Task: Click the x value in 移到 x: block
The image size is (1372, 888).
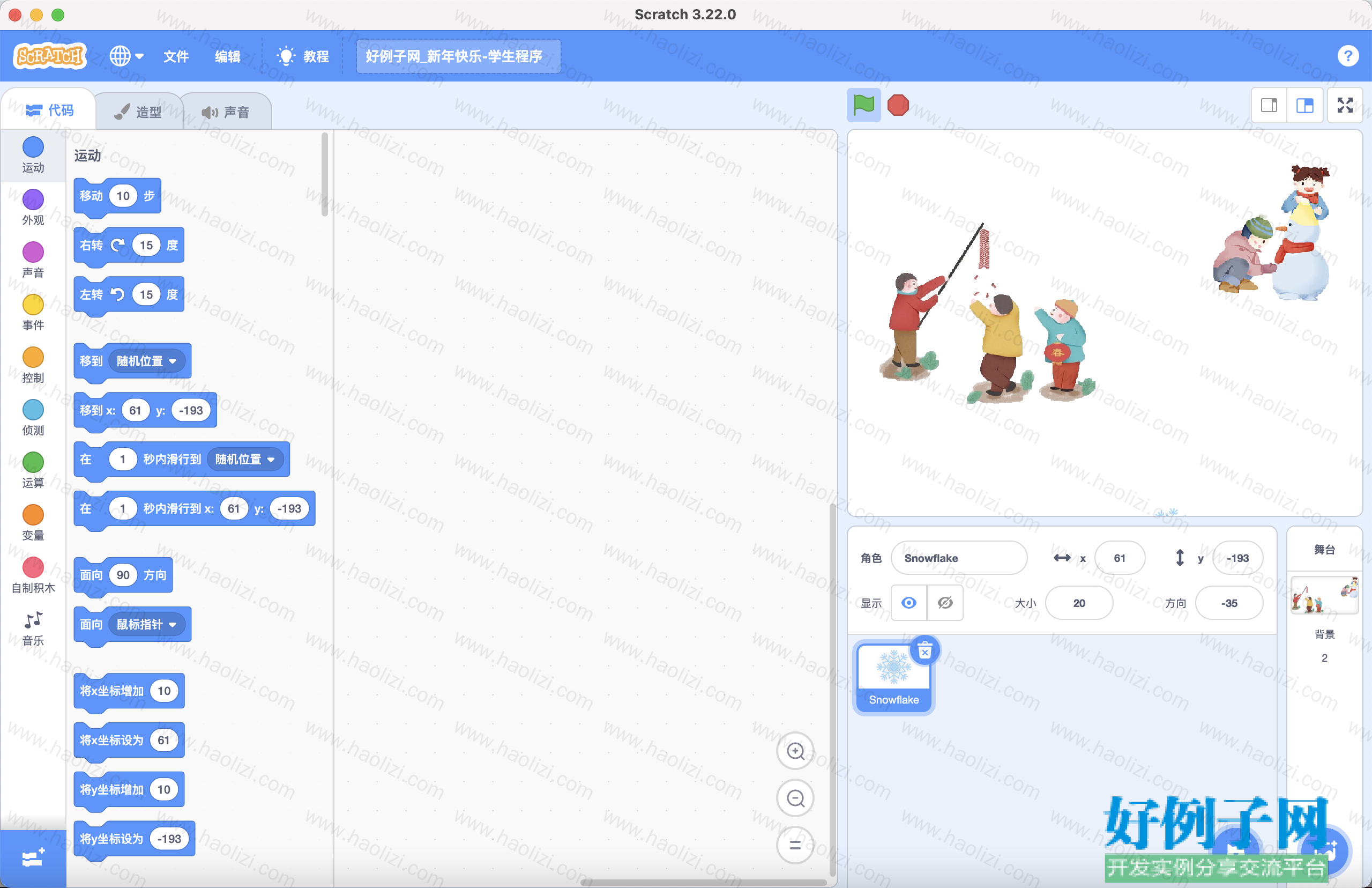Action: (135, 410)
